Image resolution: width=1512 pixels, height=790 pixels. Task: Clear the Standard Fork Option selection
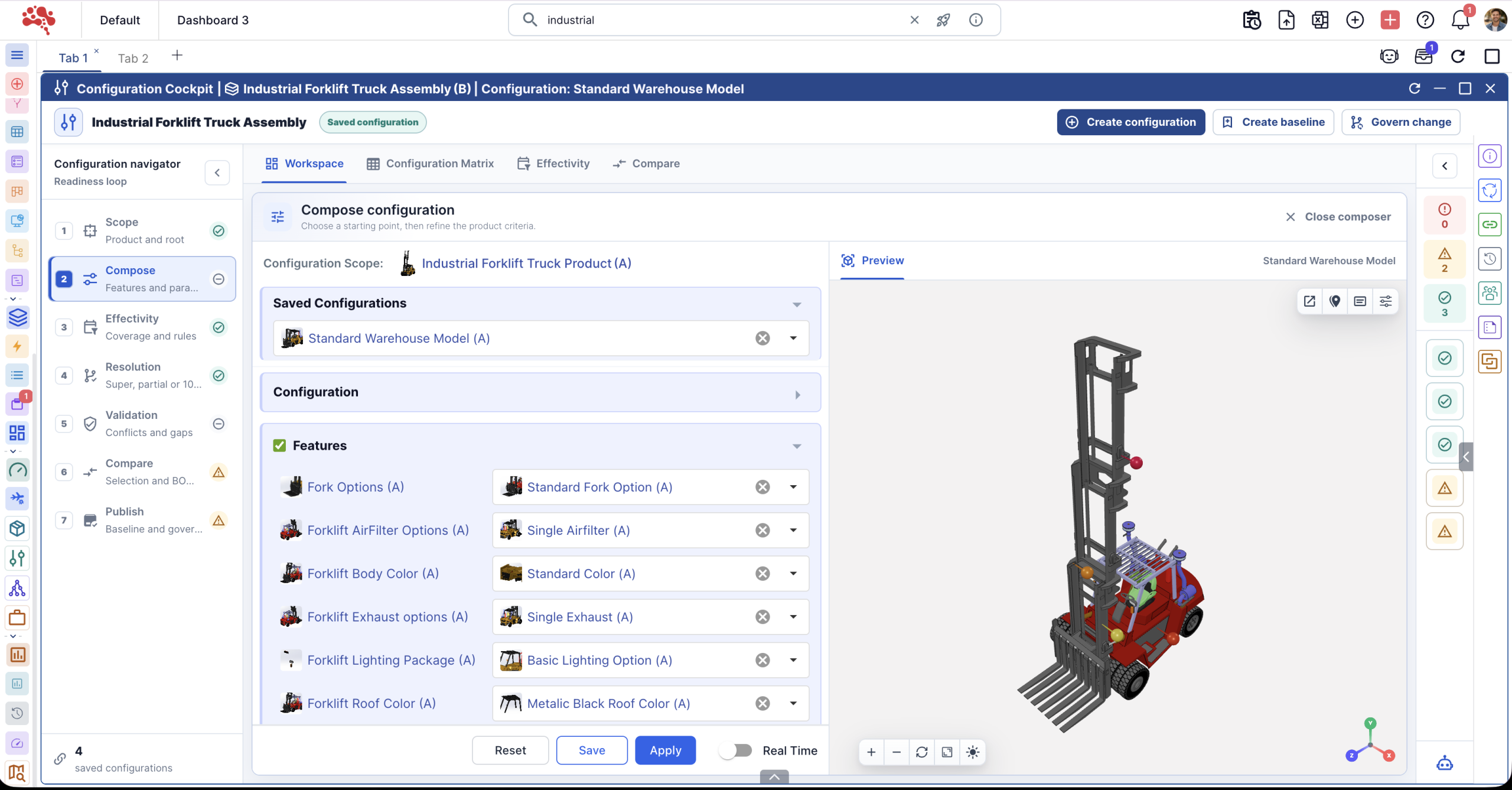[763, 487]
